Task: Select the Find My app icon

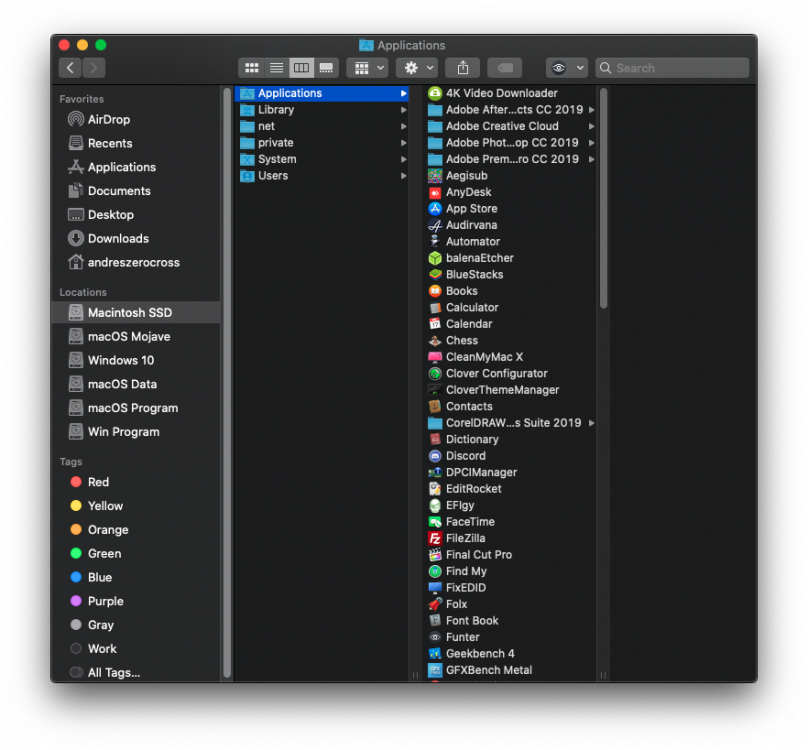Action: (x=435, y=572)
